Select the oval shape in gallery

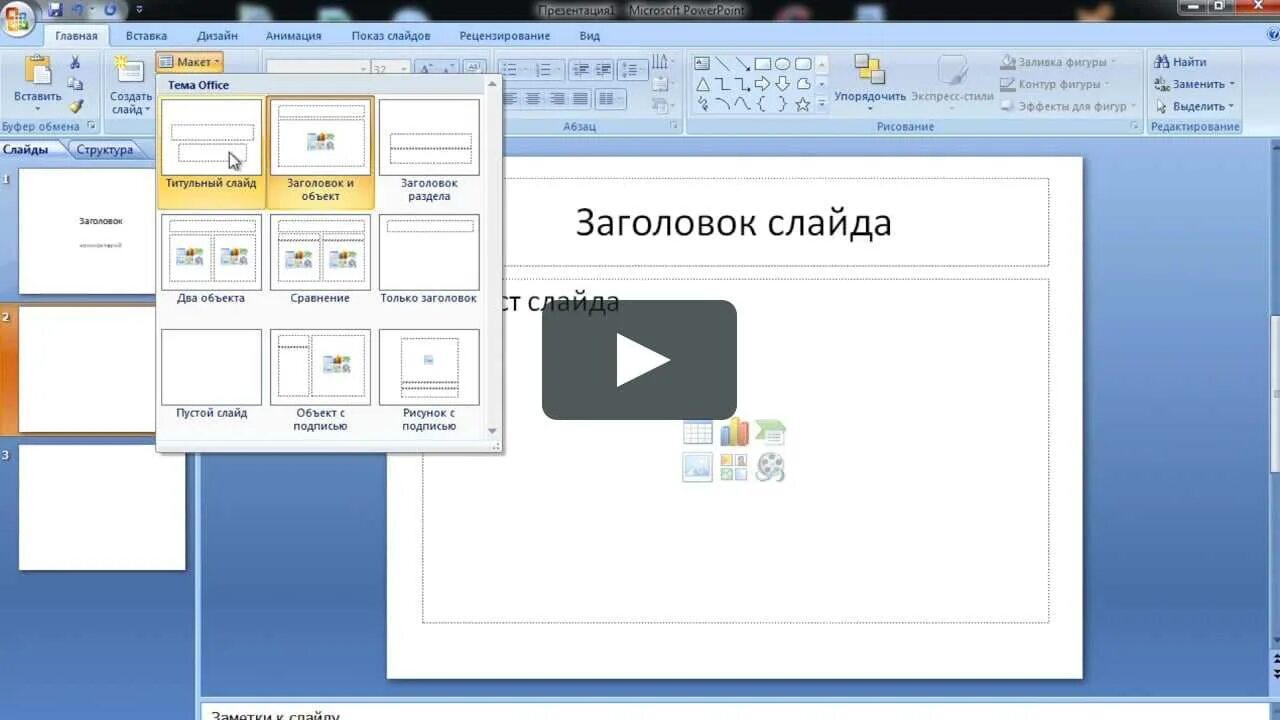coord(782,63)
